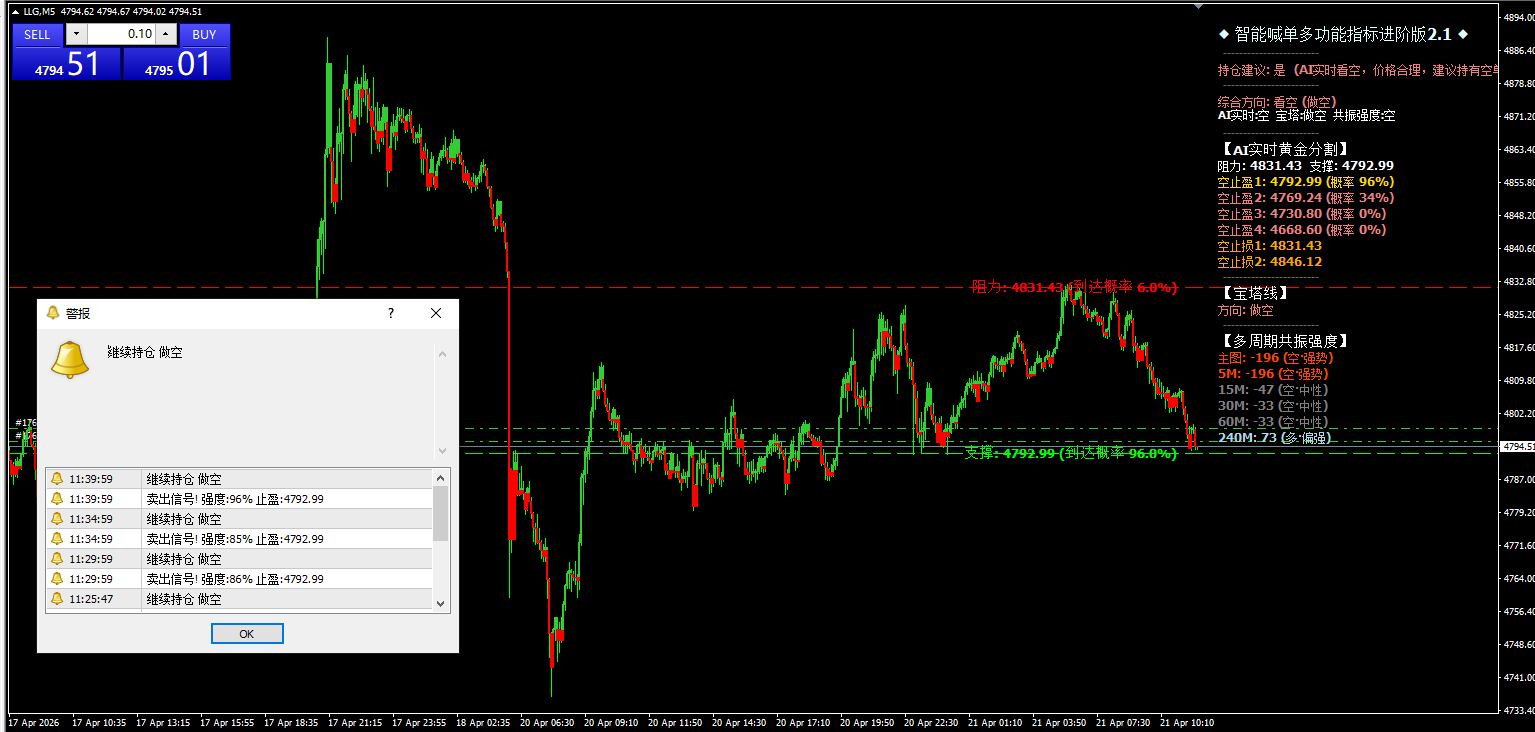This screenshot has width=1535, height=732.
Task: Decrease lot volume with the down arrow
Action: pyautogui.click(x=76, y=35)
